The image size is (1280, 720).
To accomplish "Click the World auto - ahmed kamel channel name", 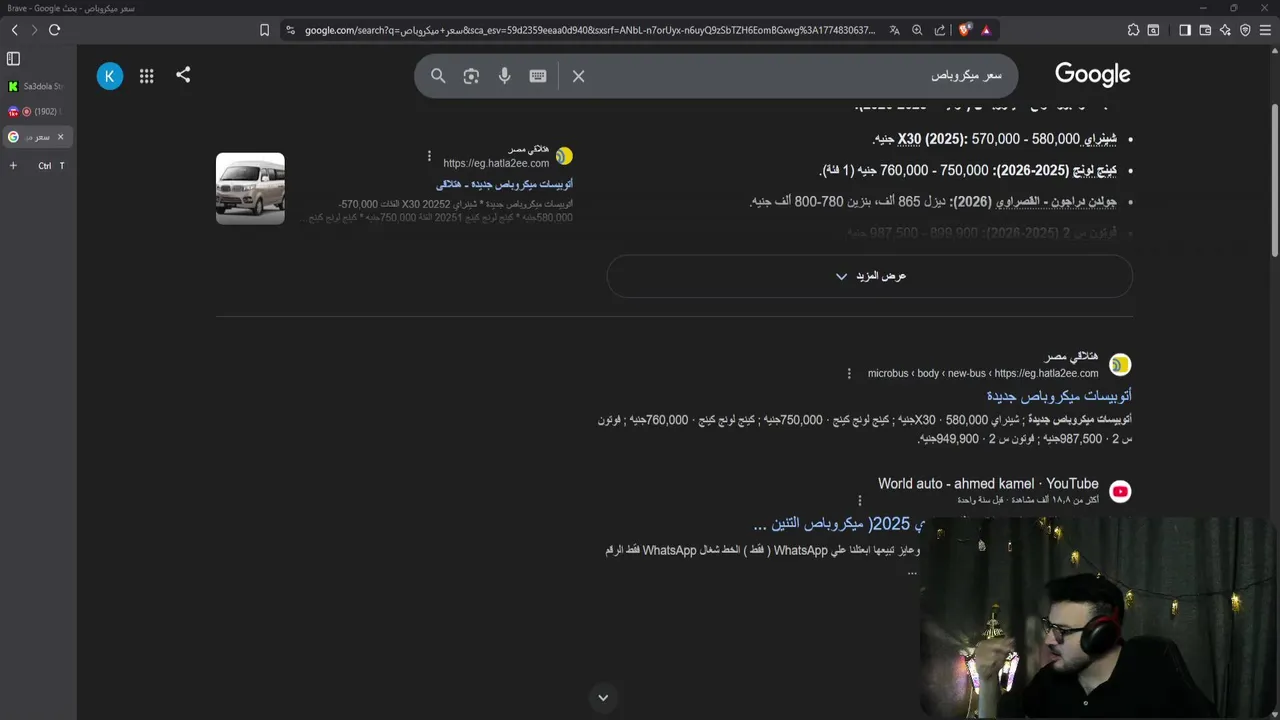I will pyautogui.click(x=988, y=484).
